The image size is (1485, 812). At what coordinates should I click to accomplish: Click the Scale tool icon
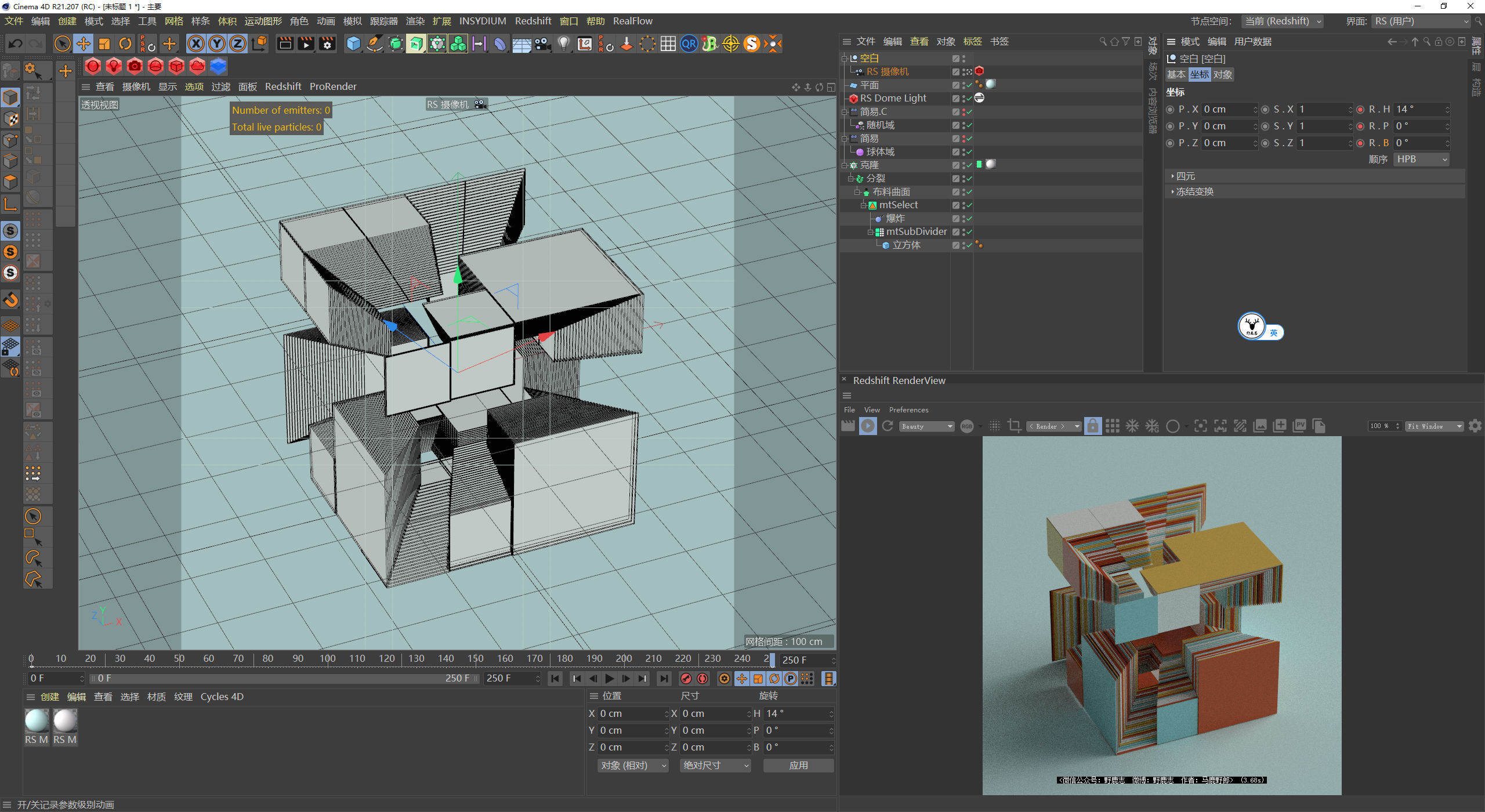pyautogui.click(x=104, y=43)
